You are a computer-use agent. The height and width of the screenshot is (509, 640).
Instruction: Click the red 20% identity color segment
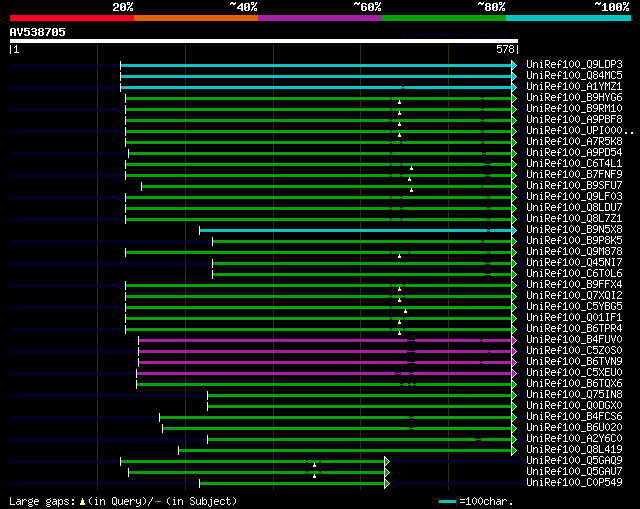(x=72, y=18)
